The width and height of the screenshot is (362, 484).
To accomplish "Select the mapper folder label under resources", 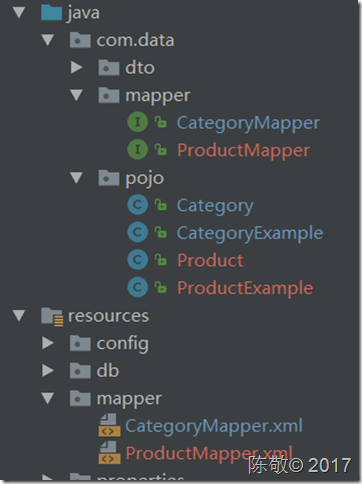I will [129, 399].
